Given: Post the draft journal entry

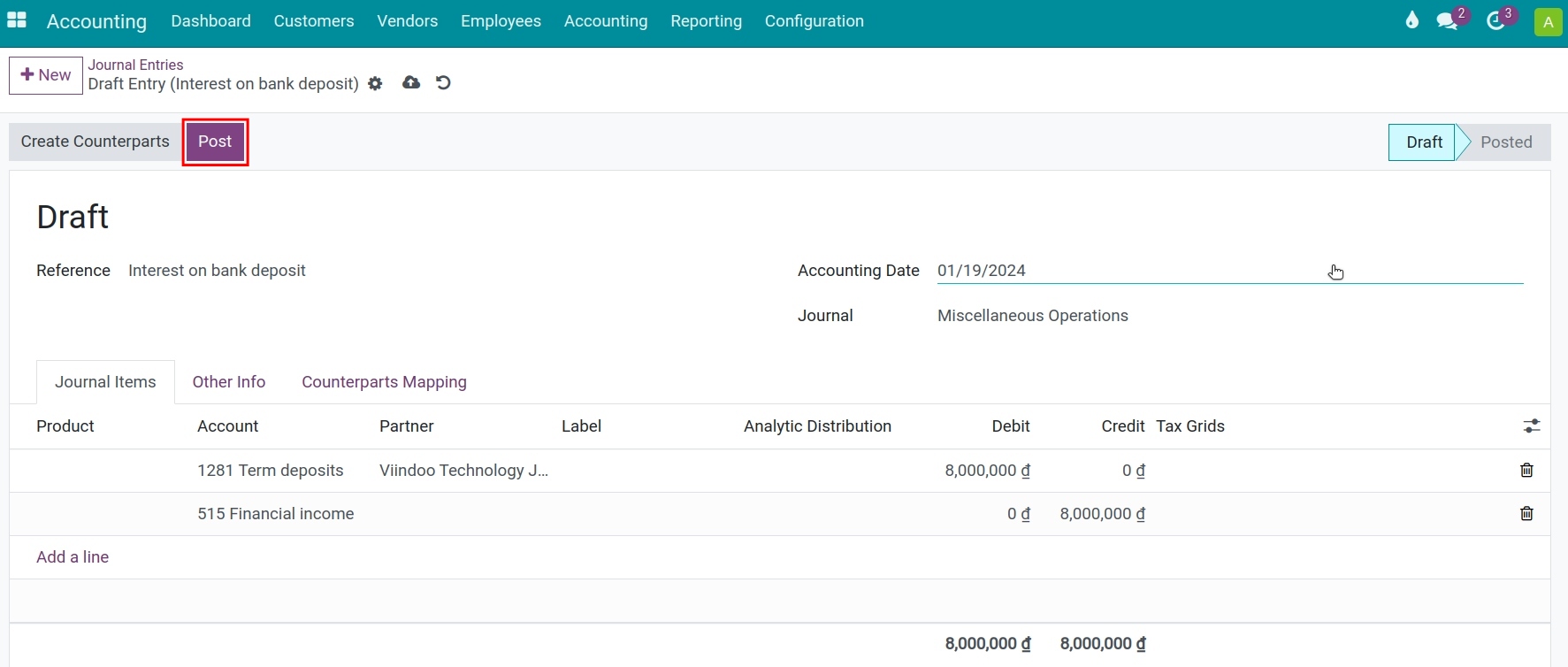Looking at the screenshot, I should [x=215, y=142].
